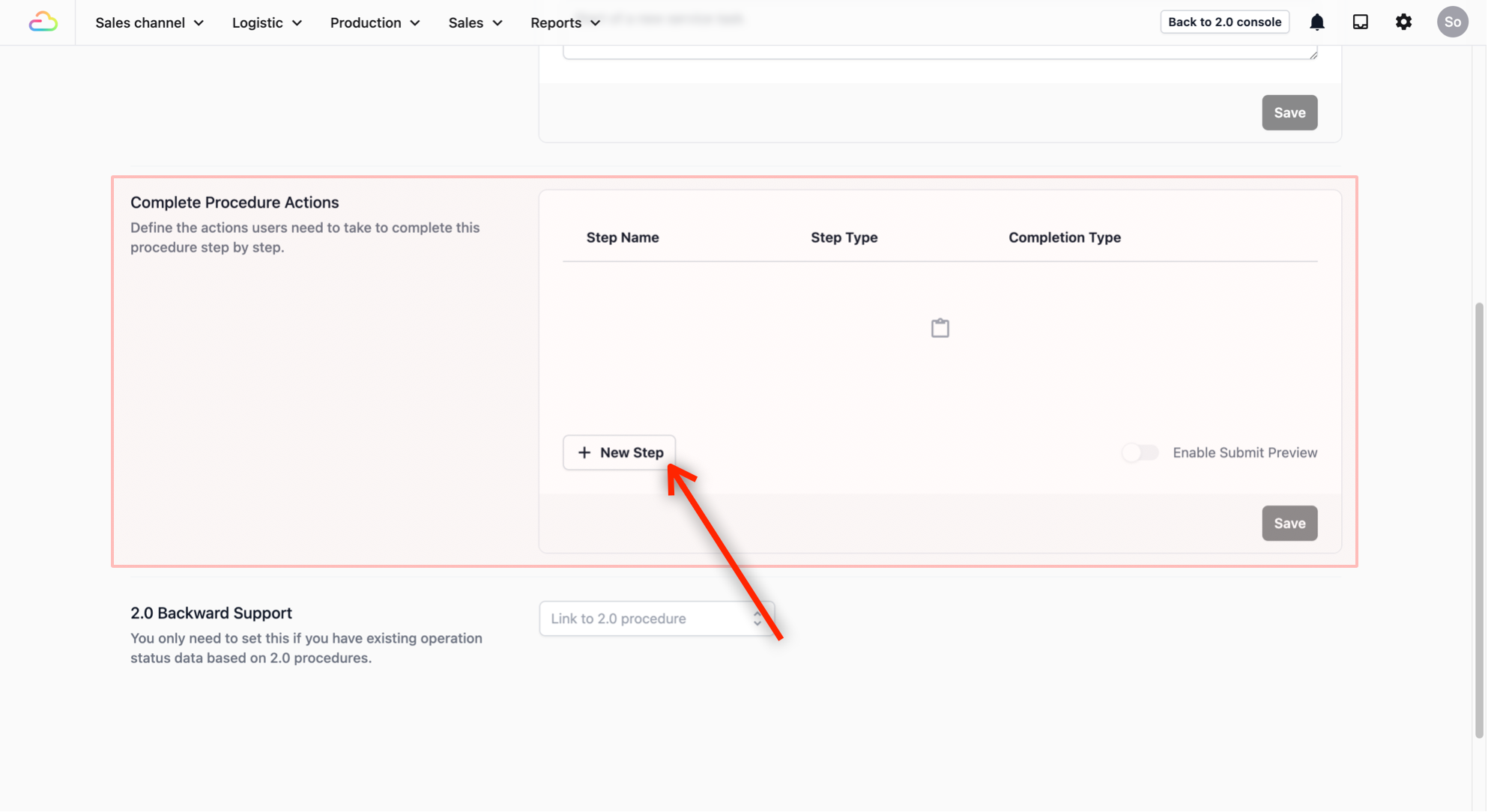
Task: Open the Reports menu
Action: tap(565, 22)
